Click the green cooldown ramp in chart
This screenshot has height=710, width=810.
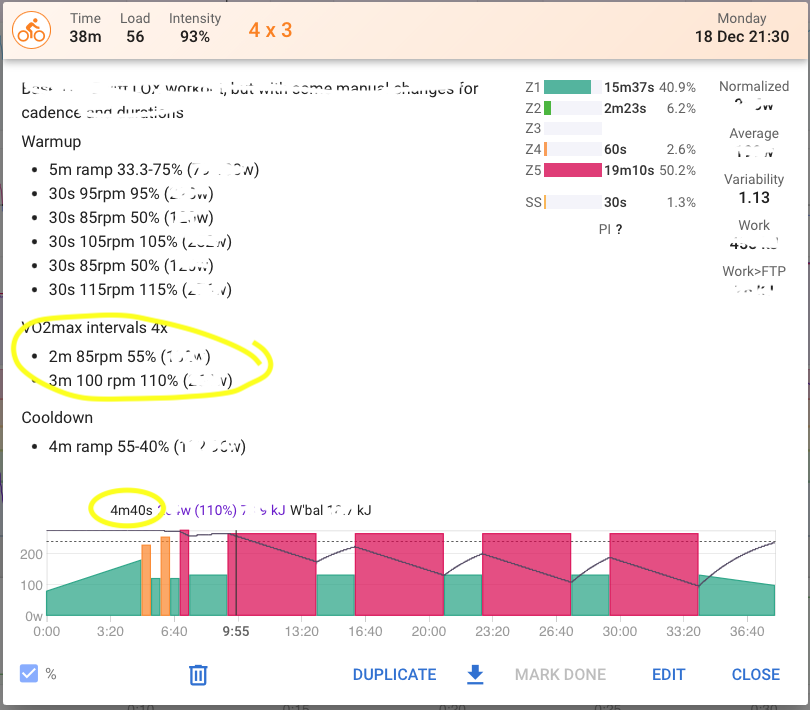736,597
